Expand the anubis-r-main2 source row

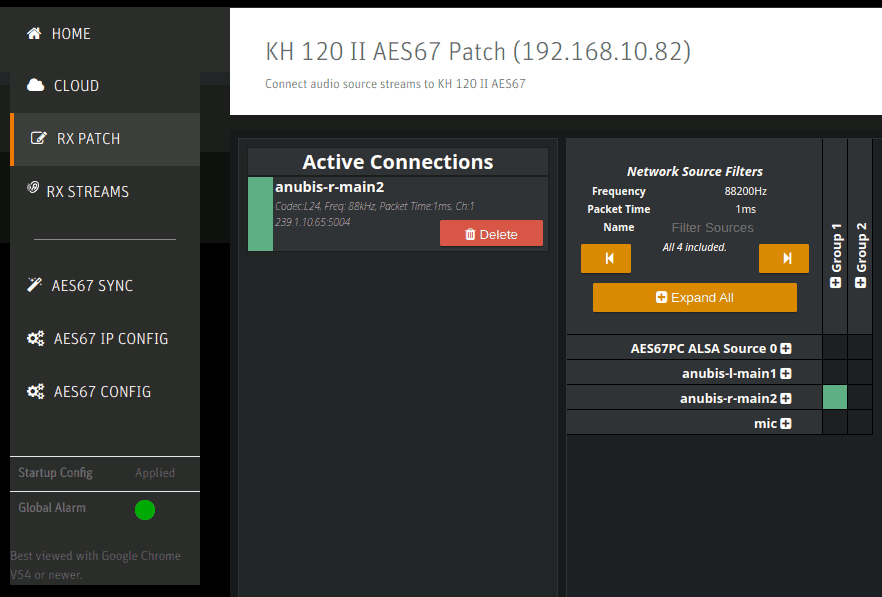(x=786, y=398)
